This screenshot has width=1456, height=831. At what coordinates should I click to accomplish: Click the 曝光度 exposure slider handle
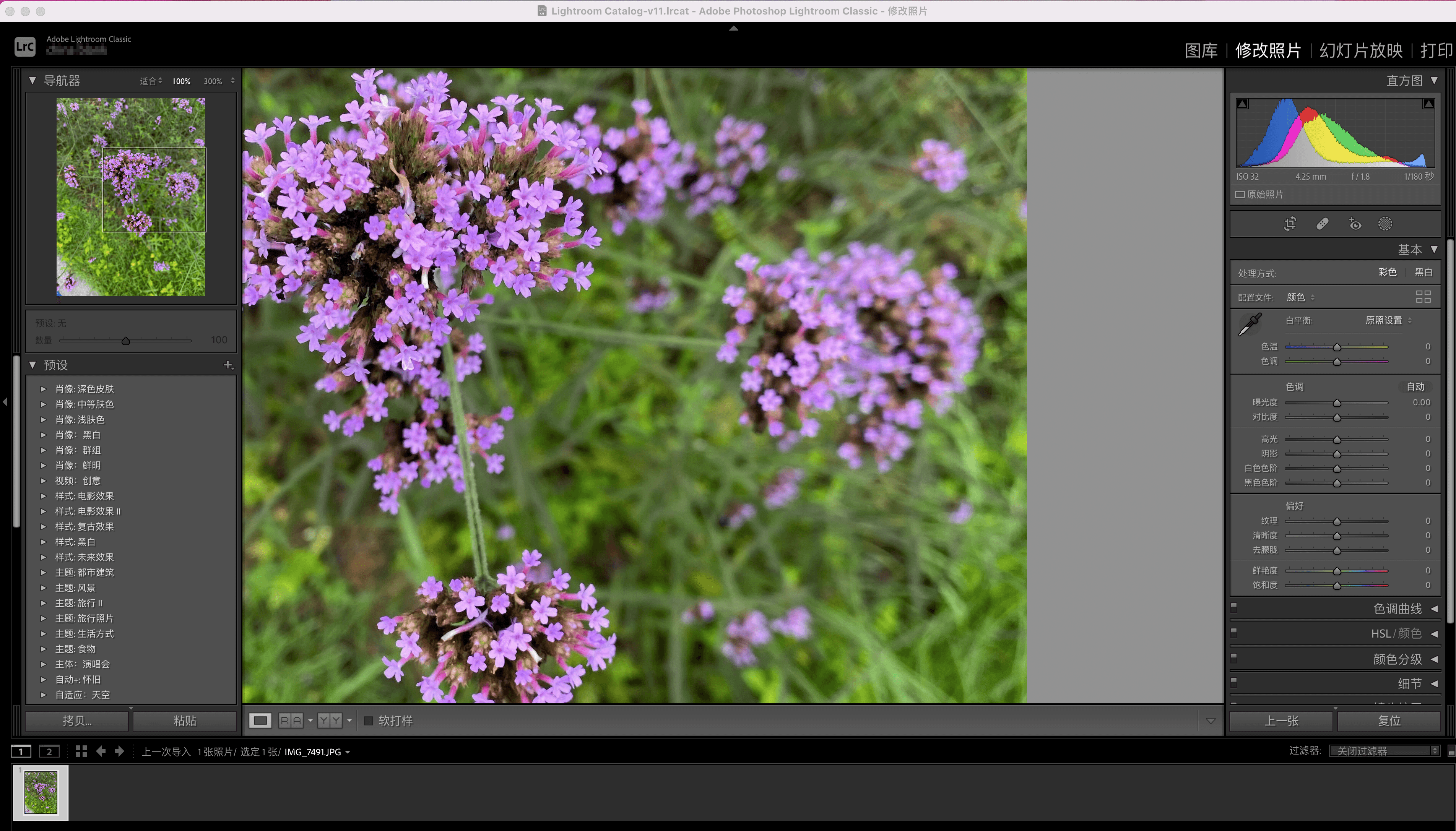(1337, 403)
